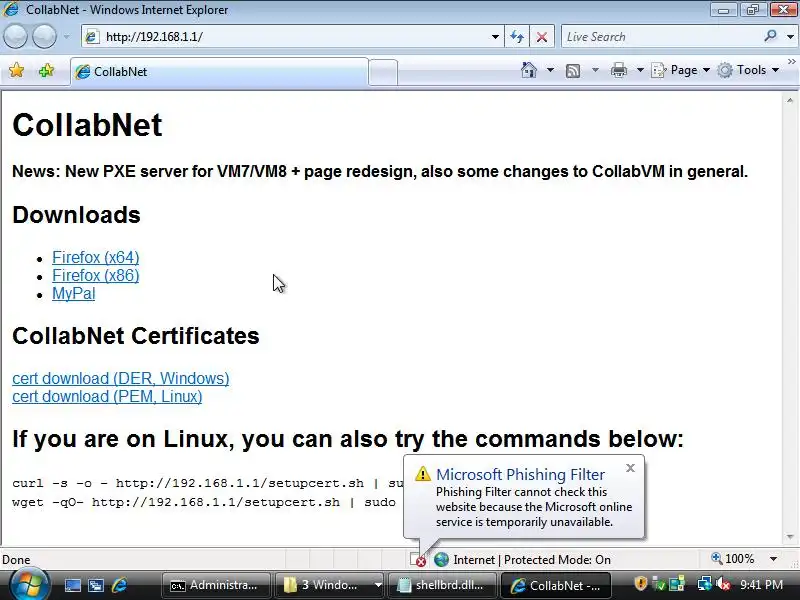Click cert download (PEM, Linux) link

(107, 396)
